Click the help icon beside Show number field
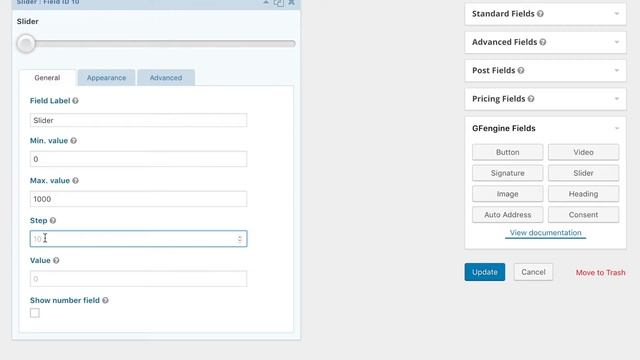 [x=105, y=300]
